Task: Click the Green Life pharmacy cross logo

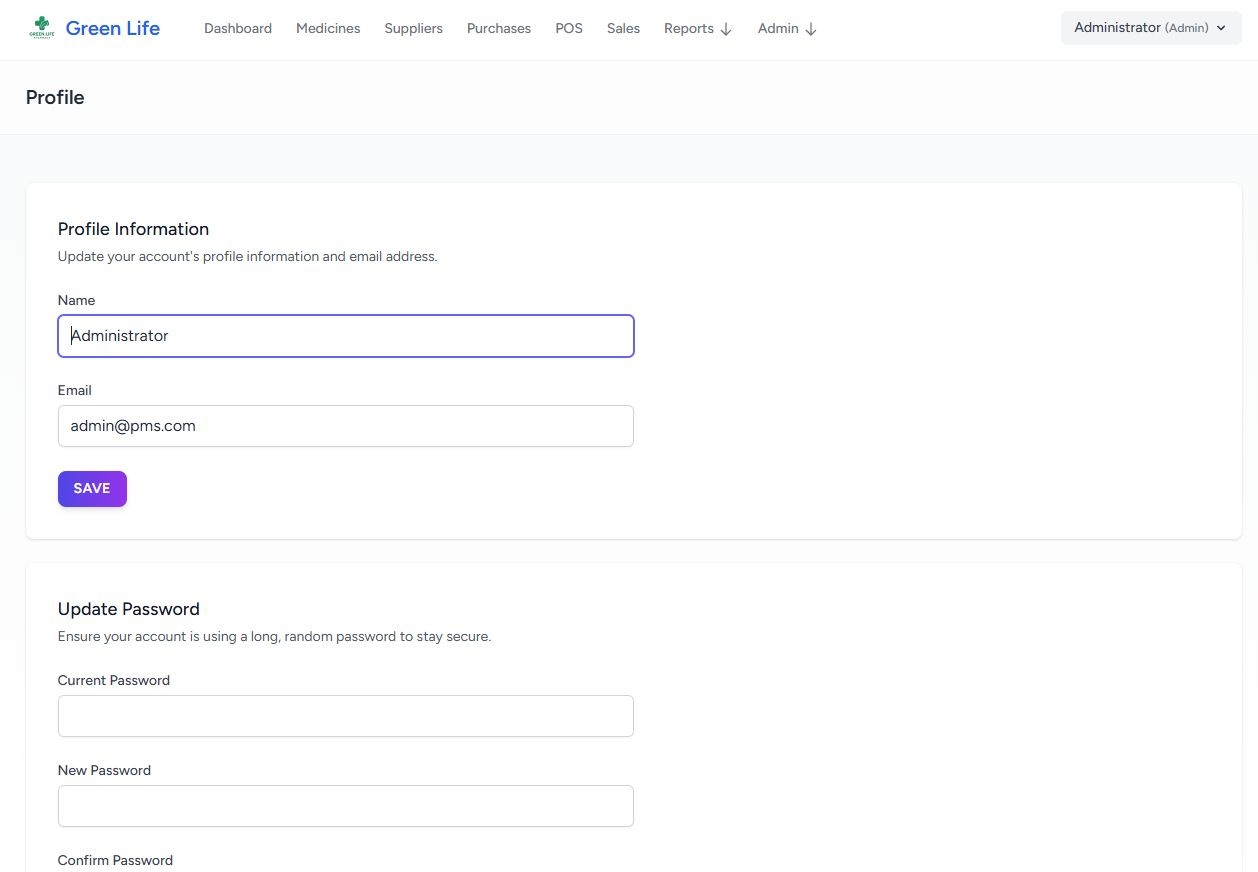Action: tap(42, 27)
